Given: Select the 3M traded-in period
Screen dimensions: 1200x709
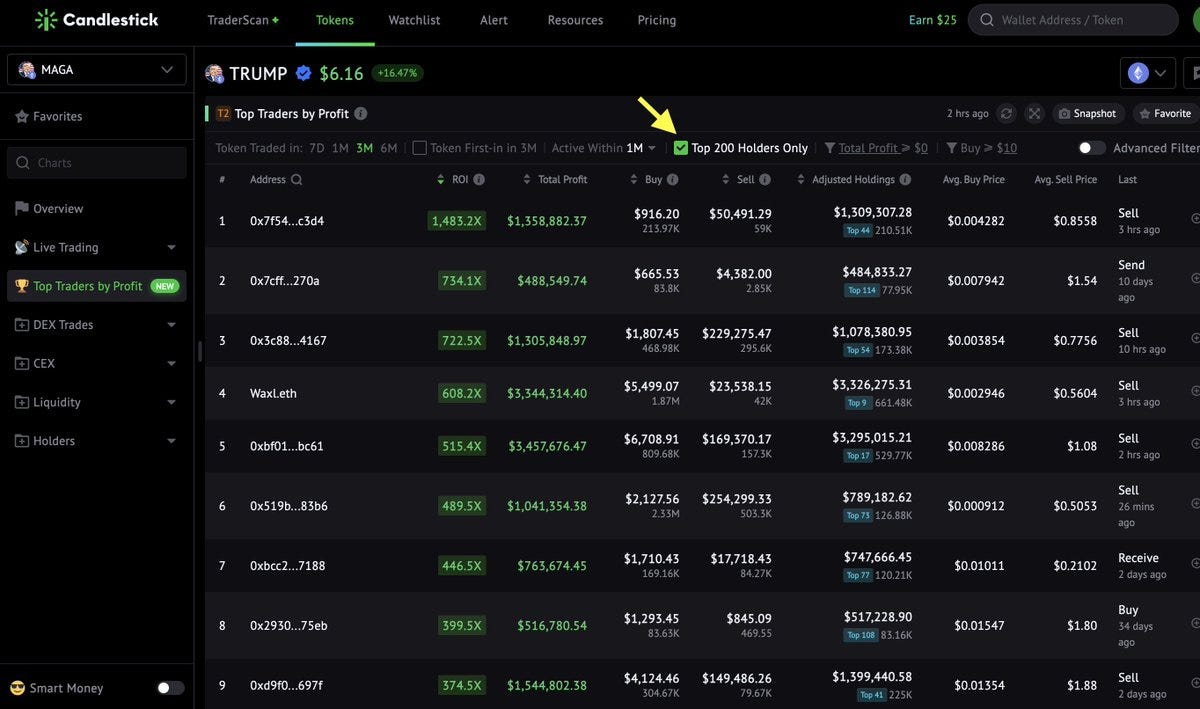Looking at the screenshot, I should pos(364,148).
